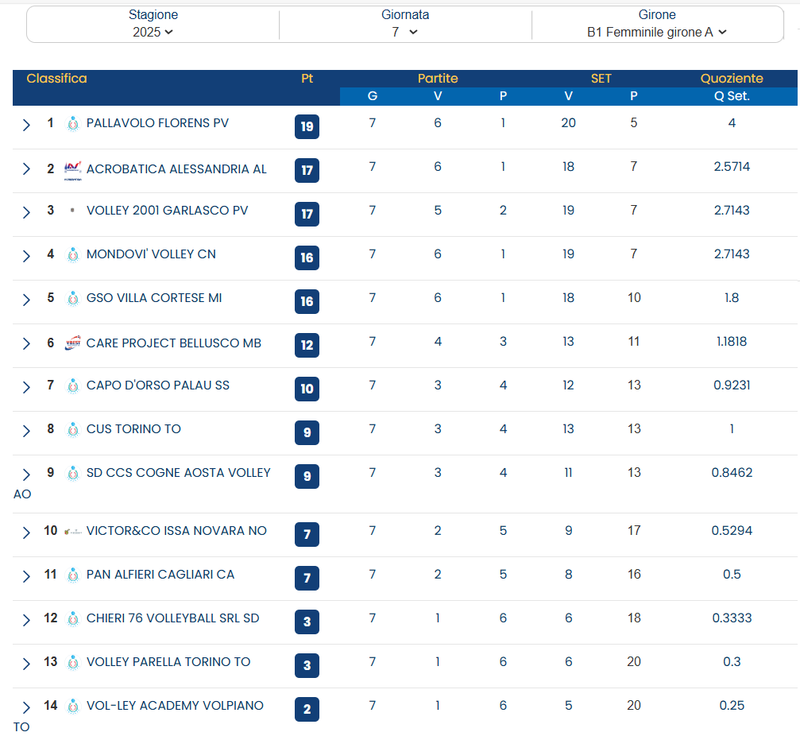Click the Pallavolo Florens team logo
Image resolution: width=800 pixels, height=736 pixels.
point(72,124)
